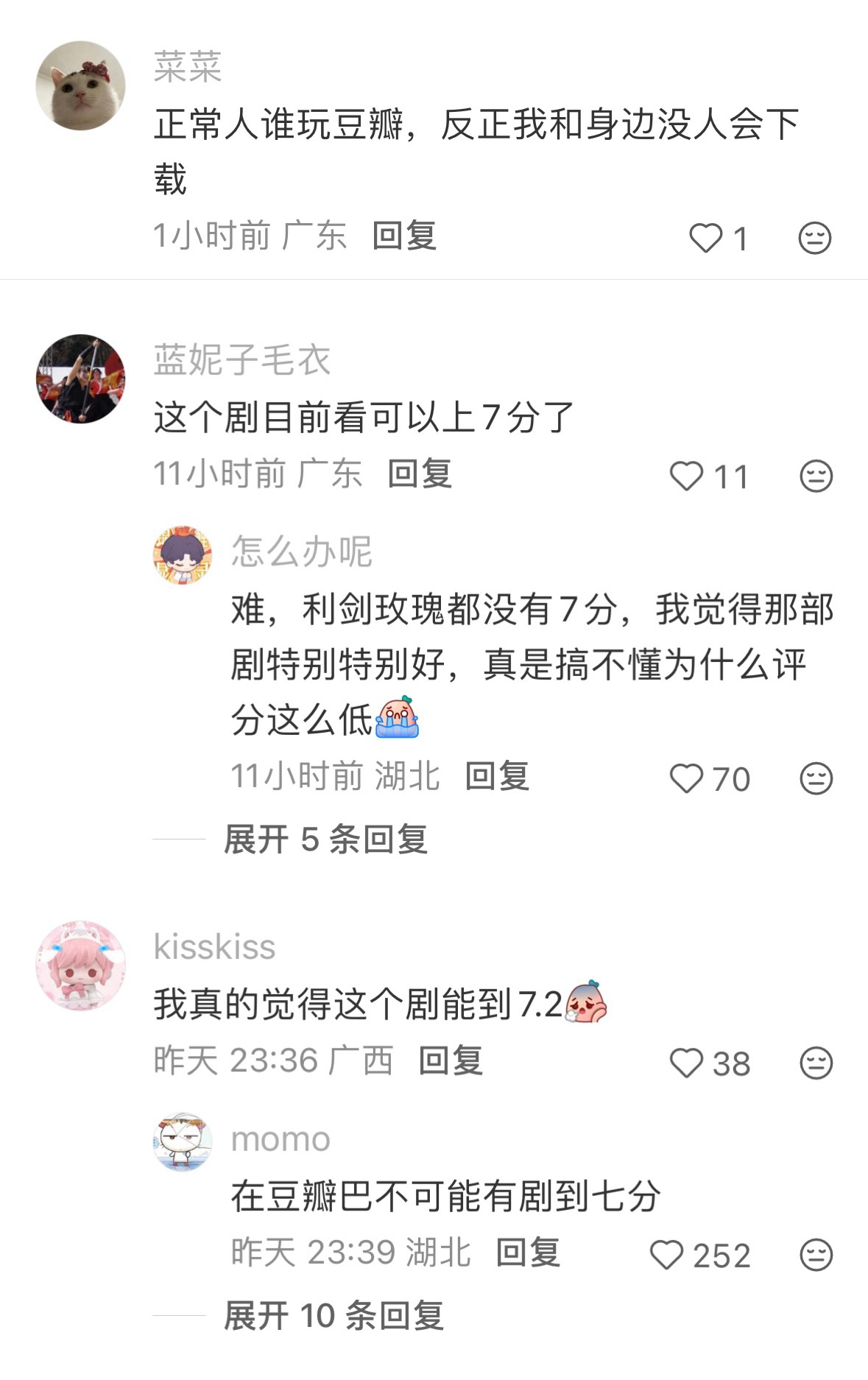Like 菜菜's comment with the heart icon
Viewport: 868px width, 1380px height.
[x=705, y=238]
